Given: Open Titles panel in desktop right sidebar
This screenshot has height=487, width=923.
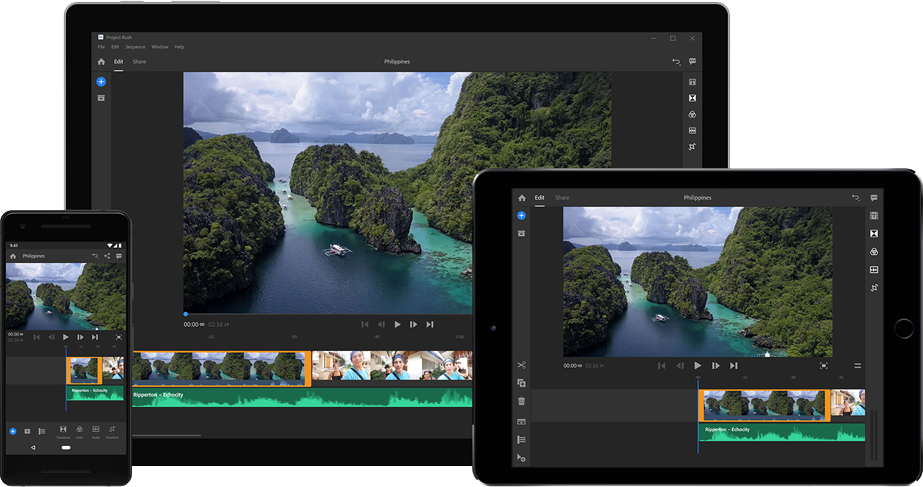Looking at the screenshot, I should tap(692, 82).
